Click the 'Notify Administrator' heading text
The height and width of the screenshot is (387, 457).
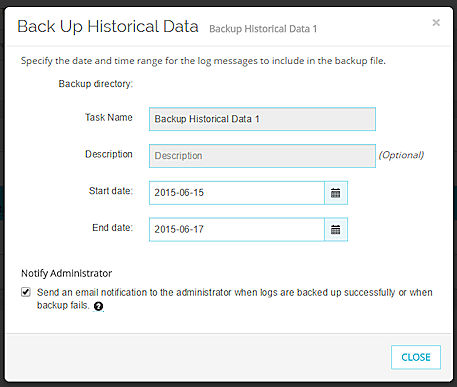[x=67, y=273]
